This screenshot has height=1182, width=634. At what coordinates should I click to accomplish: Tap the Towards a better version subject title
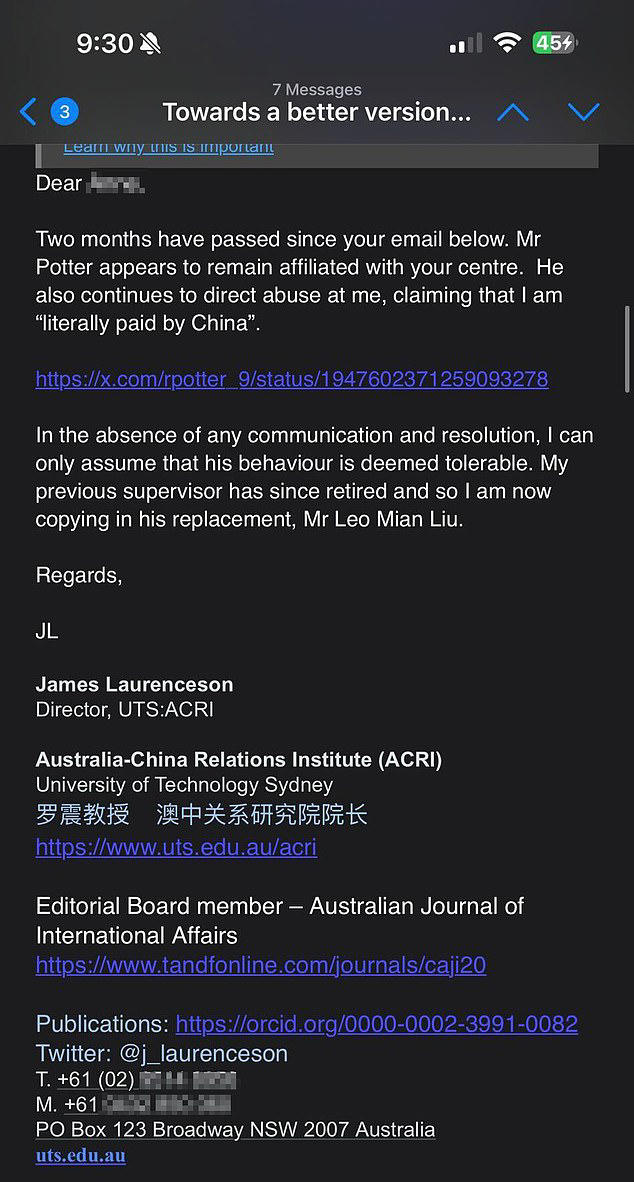317,112
